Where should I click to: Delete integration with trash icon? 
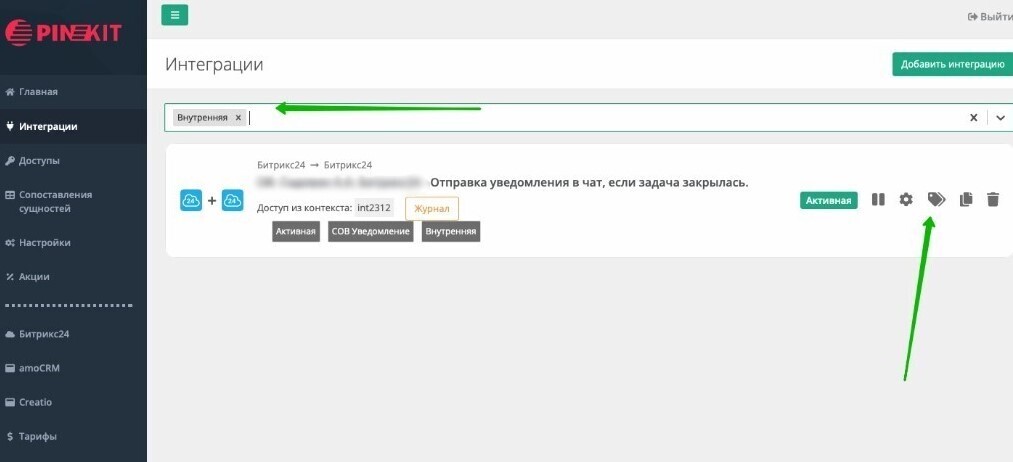point(993,200)
